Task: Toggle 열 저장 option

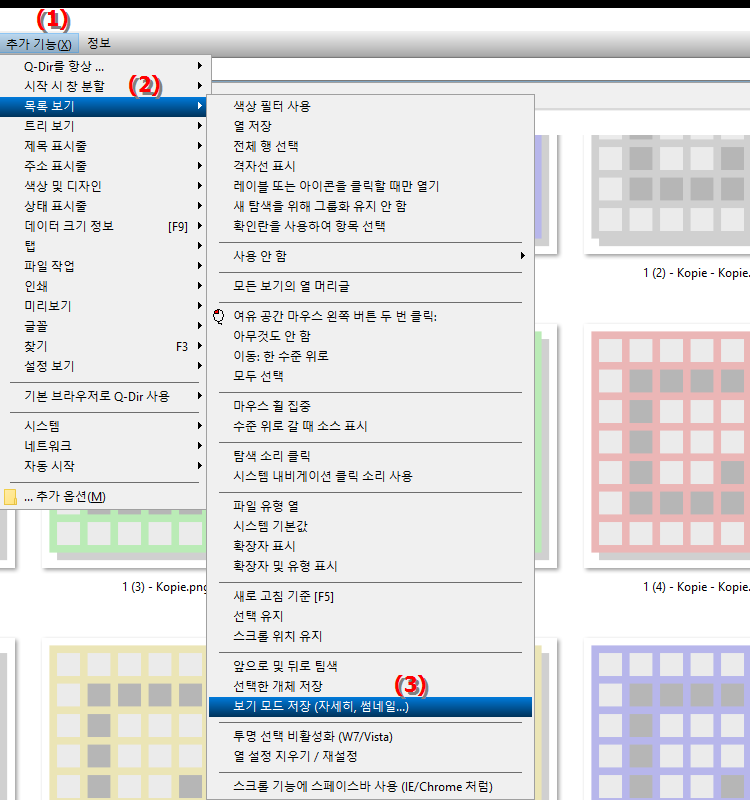Action: [370, 126]
